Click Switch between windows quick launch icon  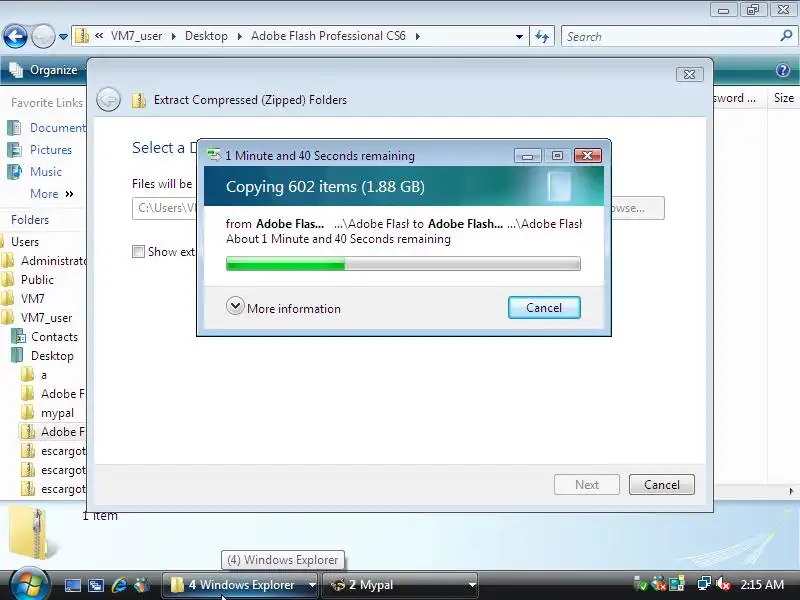tap(95, 585)
